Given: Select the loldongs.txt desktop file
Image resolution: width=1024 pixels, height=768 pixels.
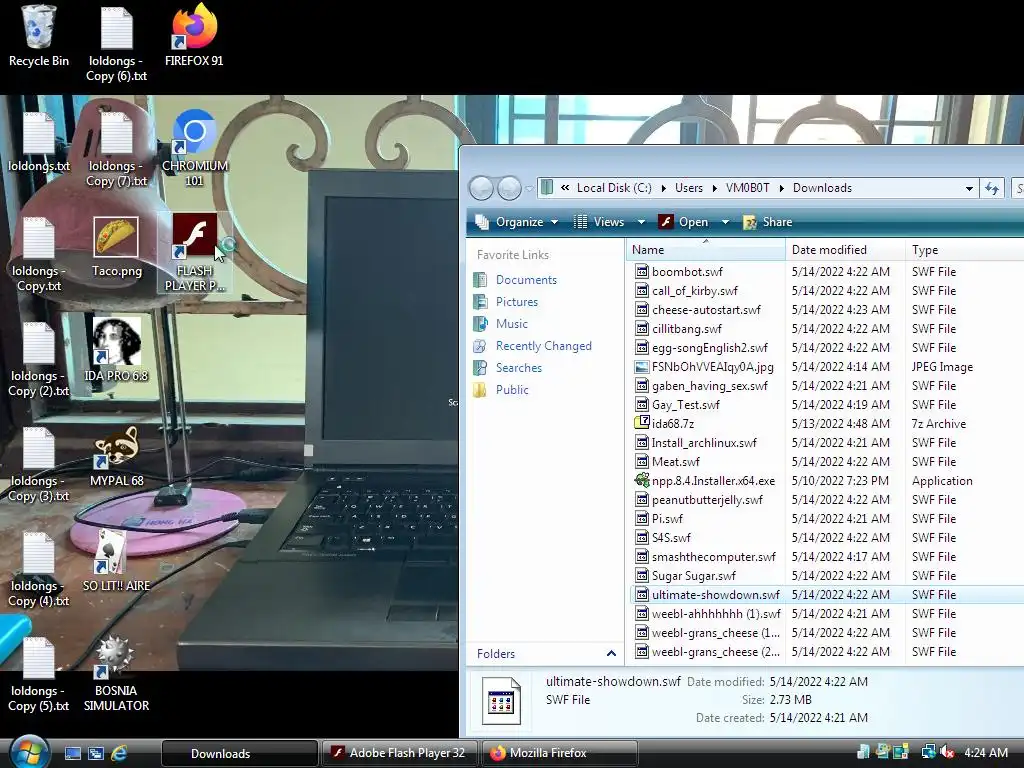Looking at the screenshot, I should [39, 142].
